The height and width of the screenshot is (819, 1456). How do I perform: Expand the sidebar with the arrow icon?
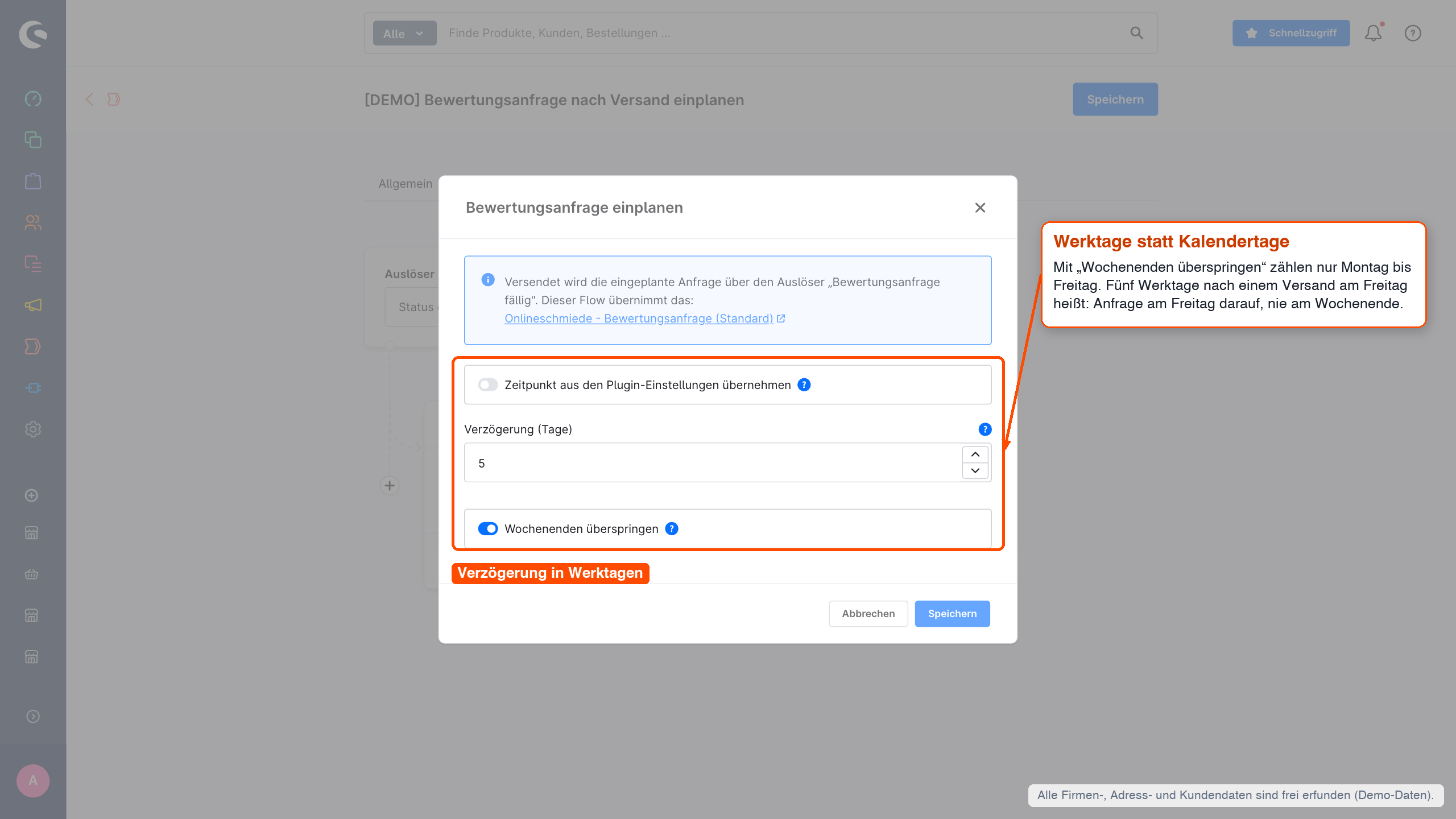point(33,717)
